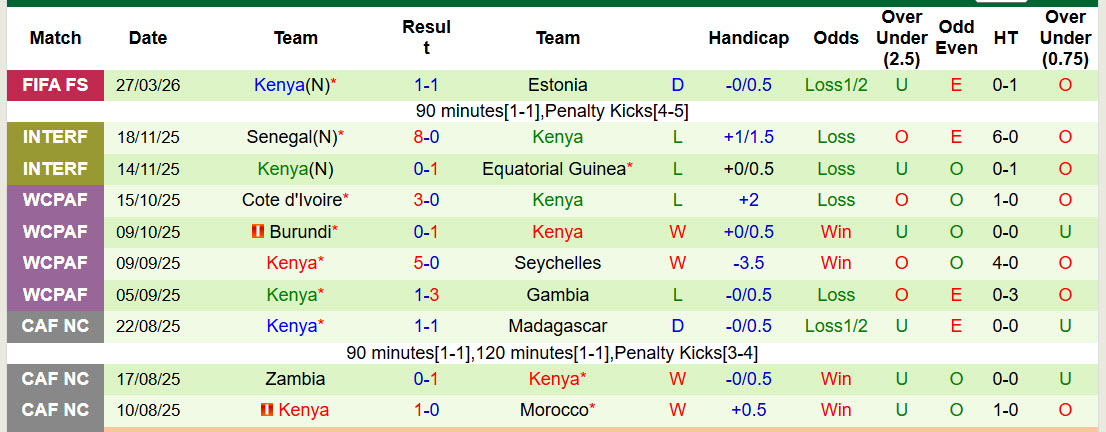Image resolution: width=1106 pixels, height=432 pixels.
Task: Click the red card icon before Kenya versus Morocco
Action: 266,410
